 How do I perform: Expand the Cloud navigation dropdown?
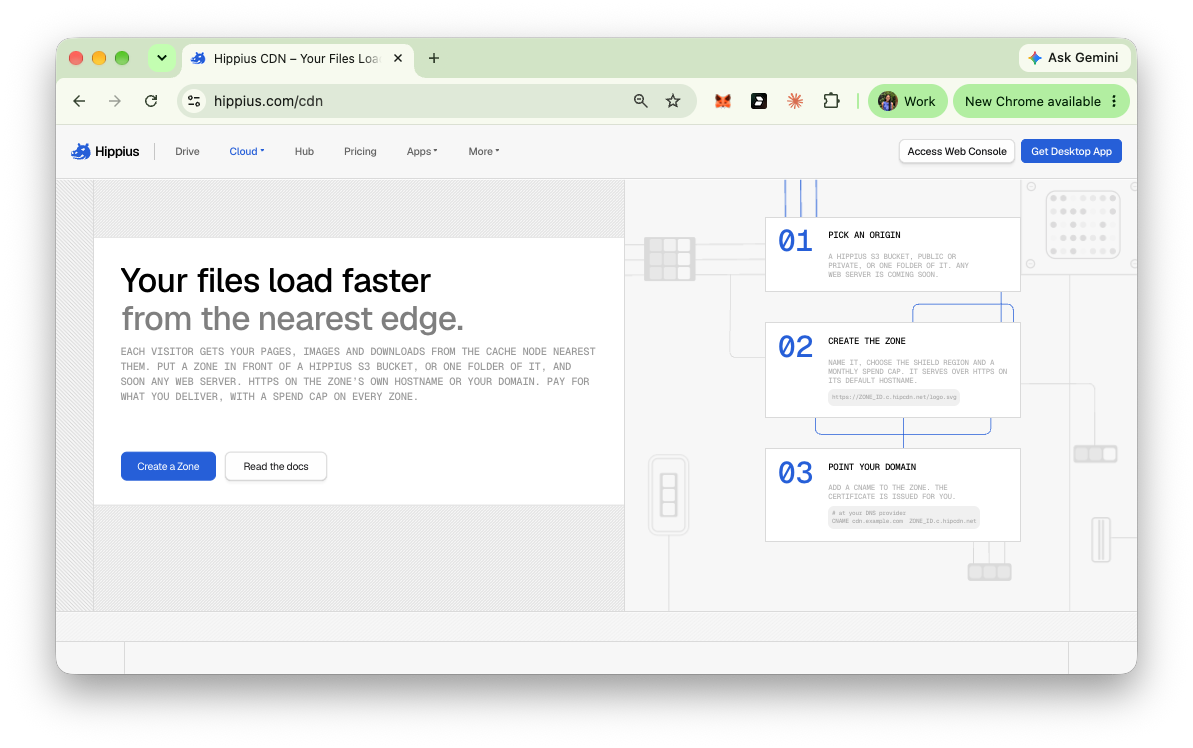point(247,151)
